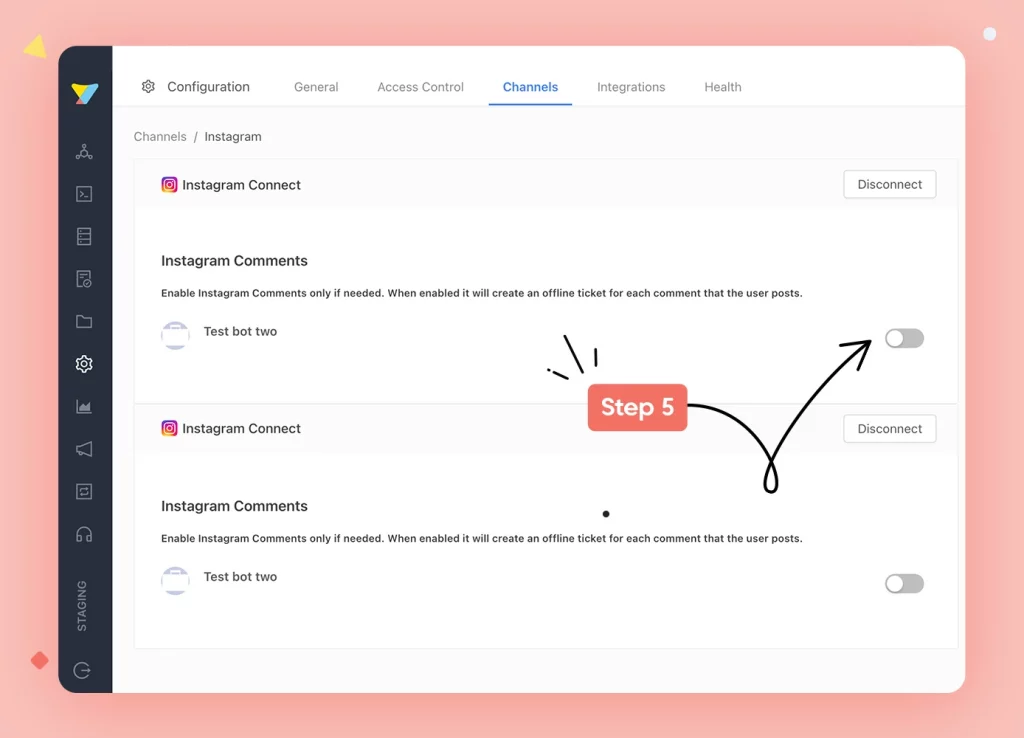1024x738 pixels.
Task: Switch to the Access Control tab
Action: [421, 87]
